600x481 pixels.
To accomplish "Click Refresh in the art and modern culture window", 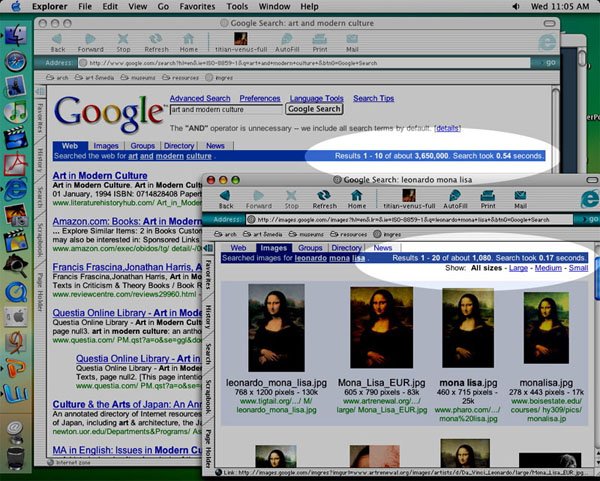I will coord(156,43).
